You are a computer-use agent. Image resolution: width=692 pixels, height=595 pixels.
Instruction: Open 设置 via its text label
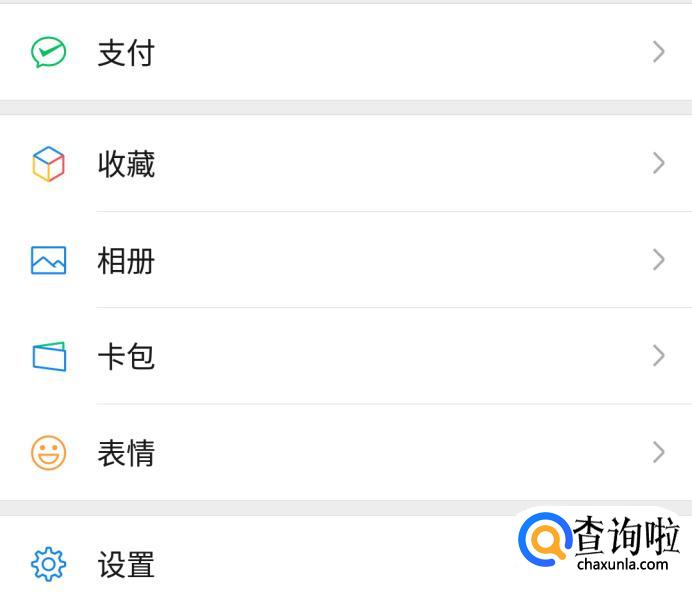[126, 566]
